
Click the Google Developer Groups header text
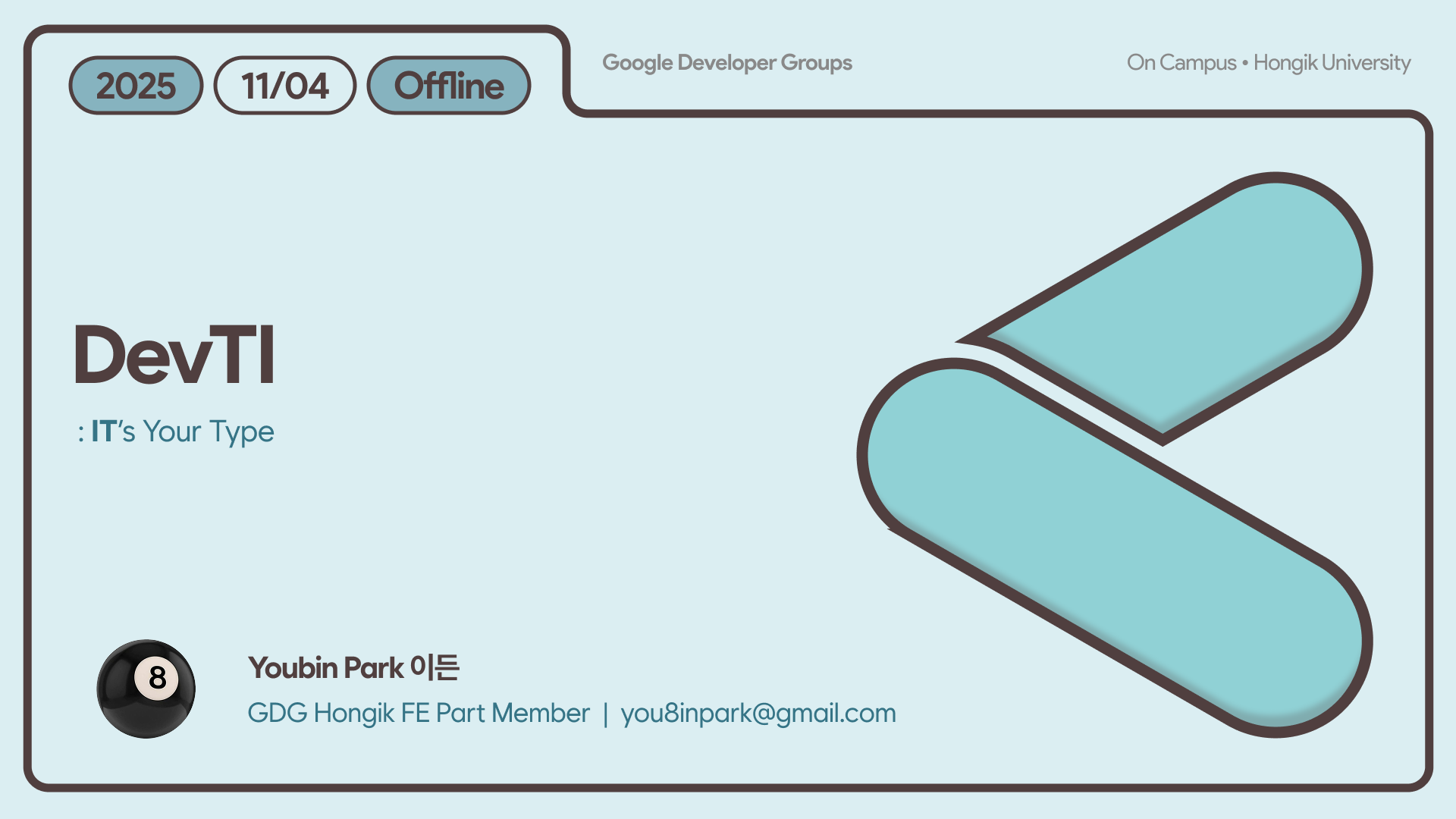726,63
